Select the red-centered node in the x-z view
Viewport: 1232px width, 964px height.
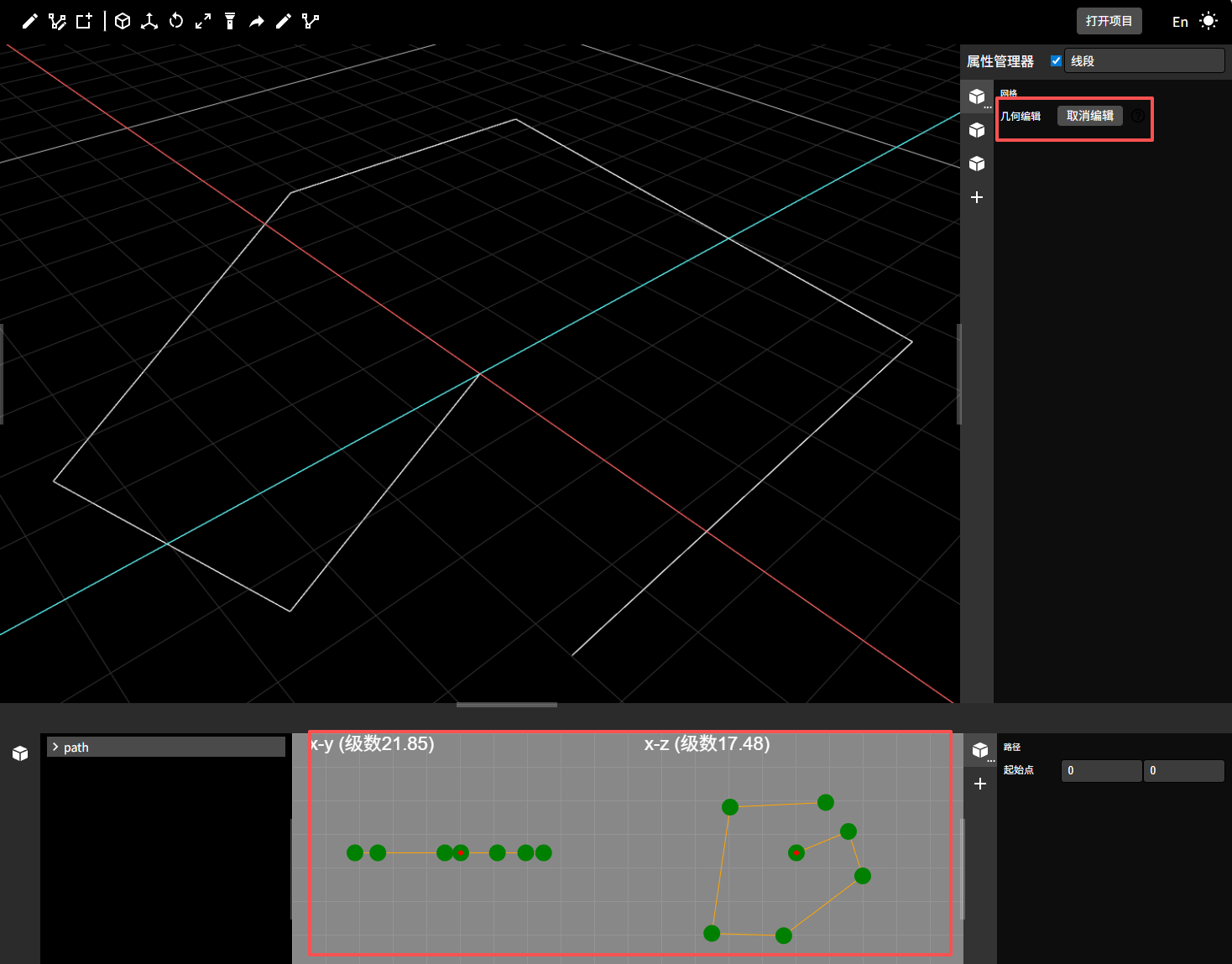coord(796,852)
